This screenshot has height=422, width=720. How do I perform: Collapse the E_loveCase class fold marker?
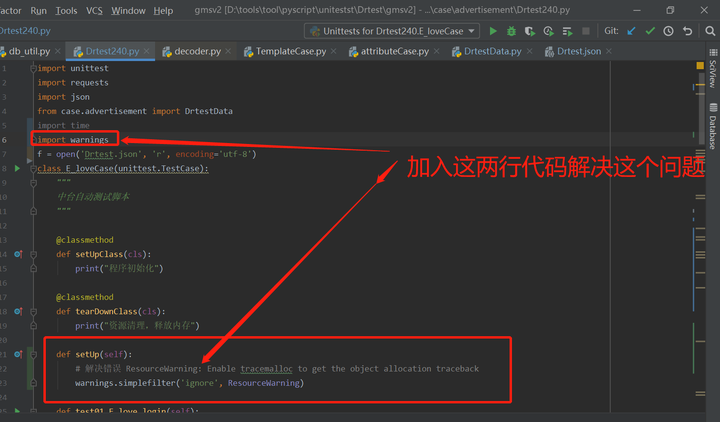[x=33, y=169]
